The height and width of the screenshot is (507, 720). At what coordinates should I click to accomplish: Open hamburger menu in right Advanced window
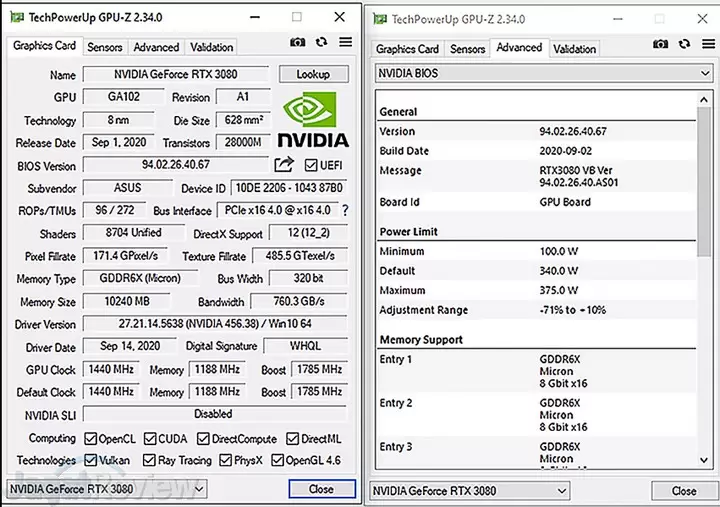tap(709, 44)
